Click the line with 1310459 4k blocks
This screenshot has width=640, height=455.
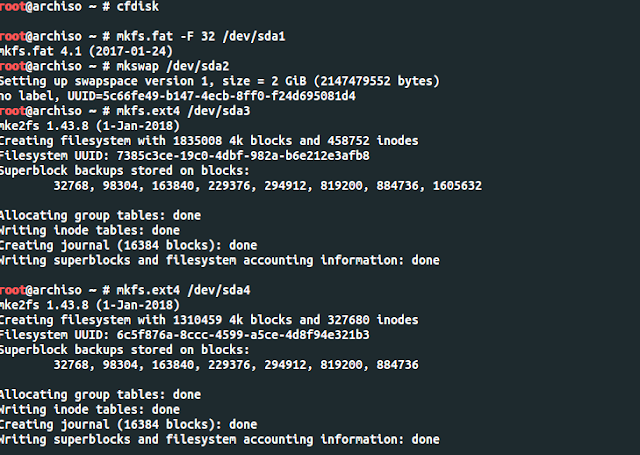click(208, 320)
